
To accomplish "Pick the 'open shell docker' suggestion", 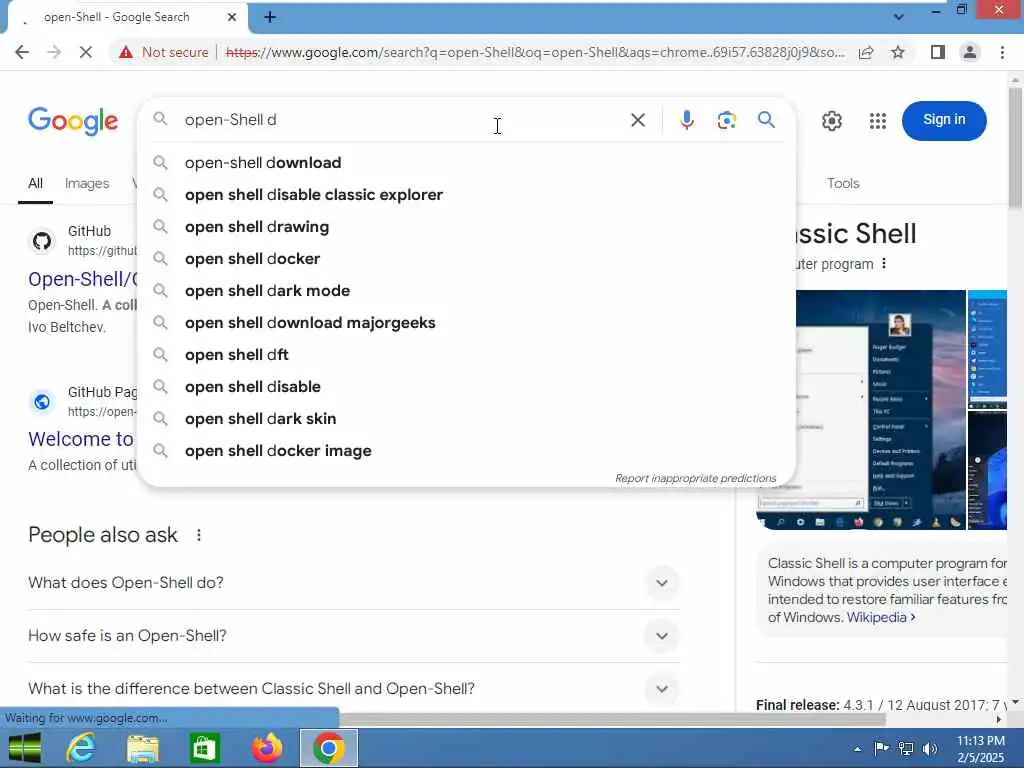I will coord(467,259).
